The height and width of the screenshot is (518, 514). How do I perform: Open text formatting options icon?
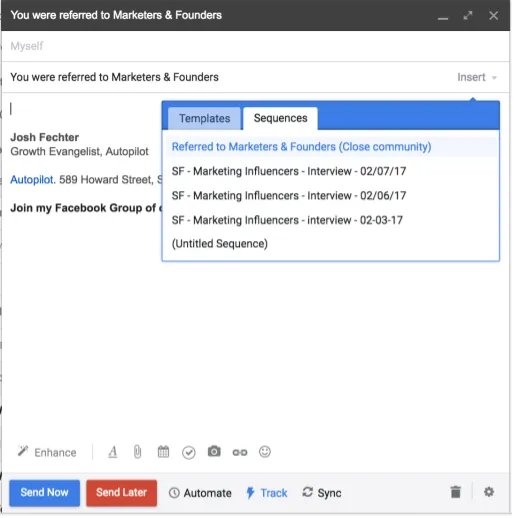[113, 452]
